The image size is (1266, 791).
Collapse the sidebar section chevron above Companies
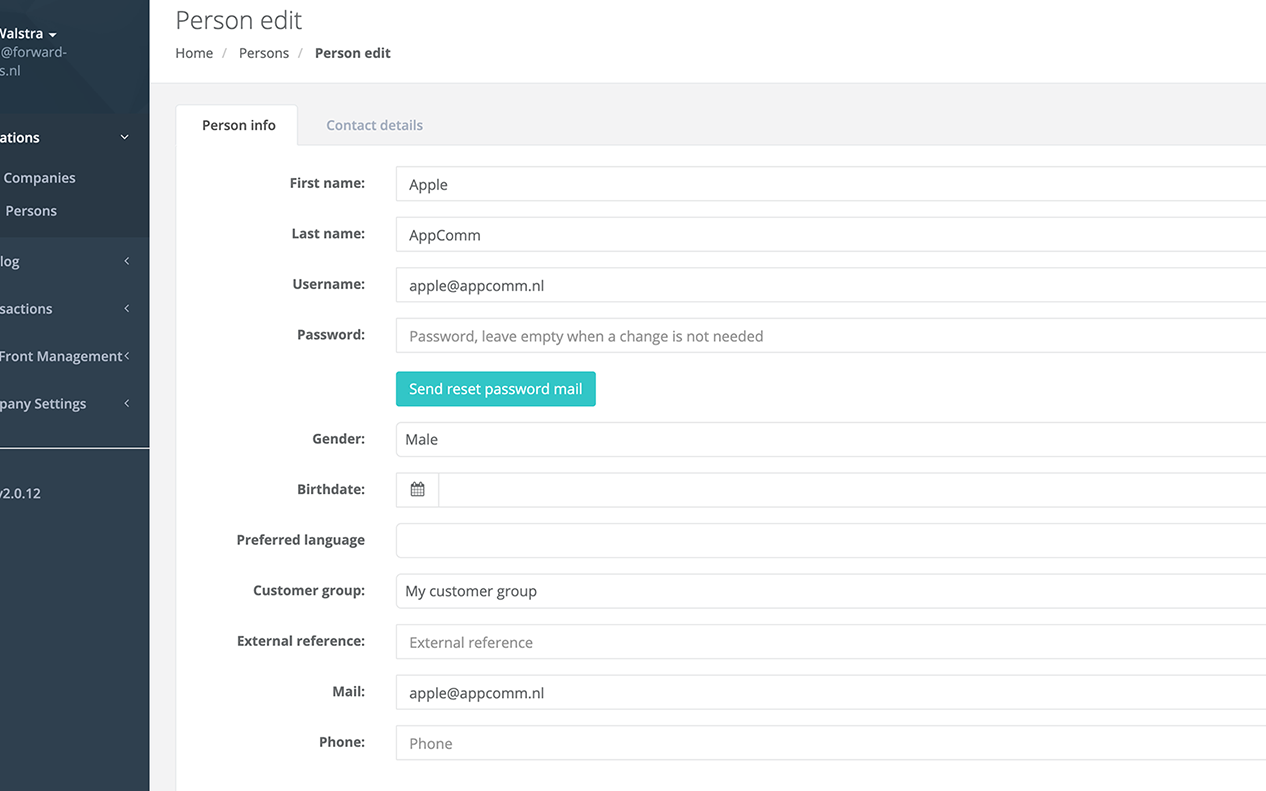[x=124, y=138]
